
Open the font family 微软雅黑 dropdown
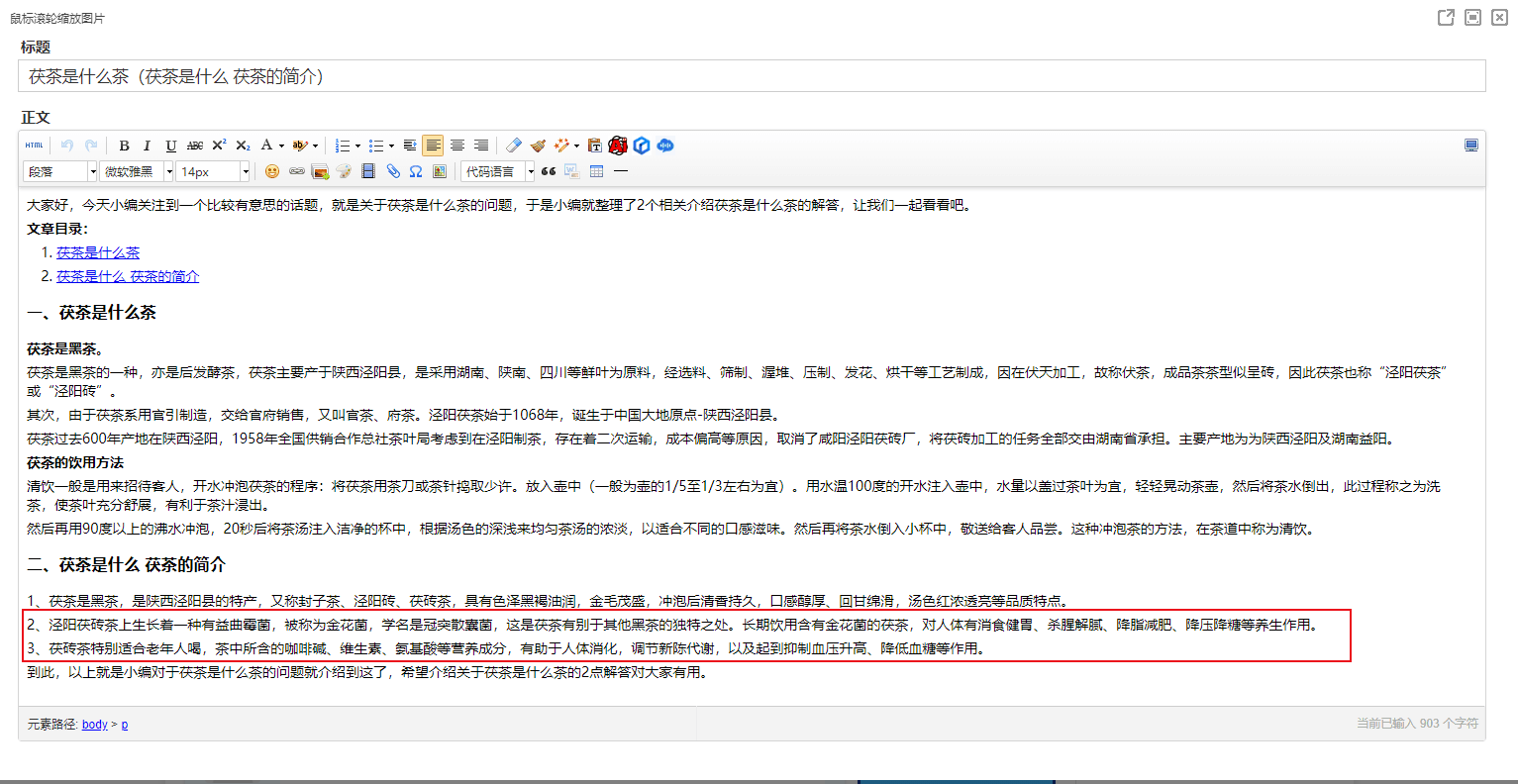point(137,171)
